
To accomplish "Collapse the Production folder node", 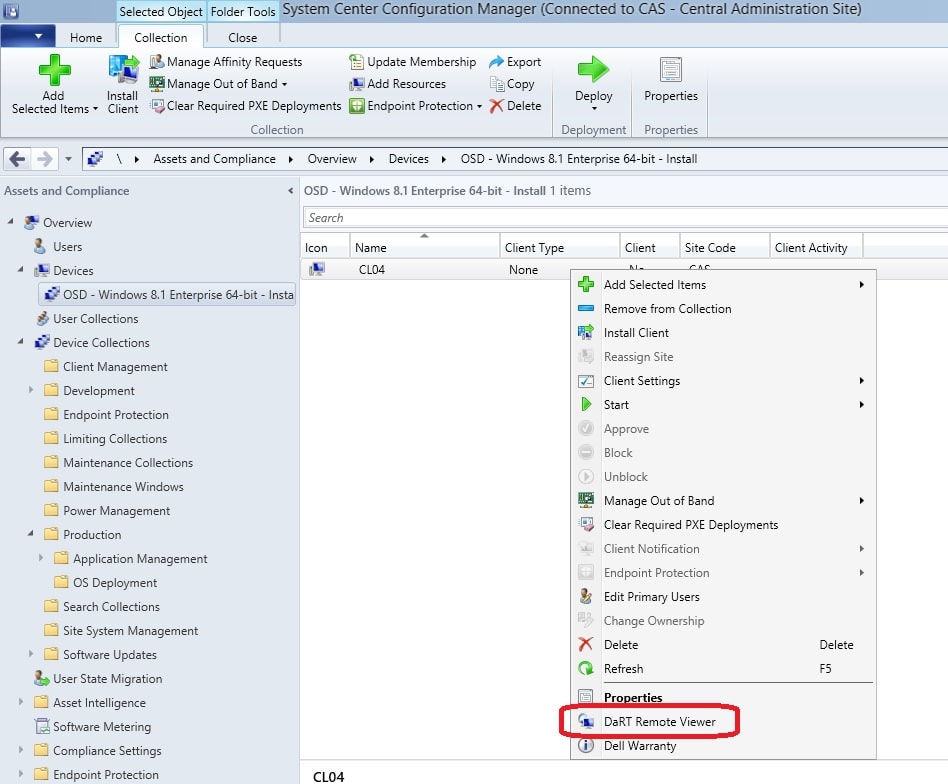I will click(x=30, y=534).
